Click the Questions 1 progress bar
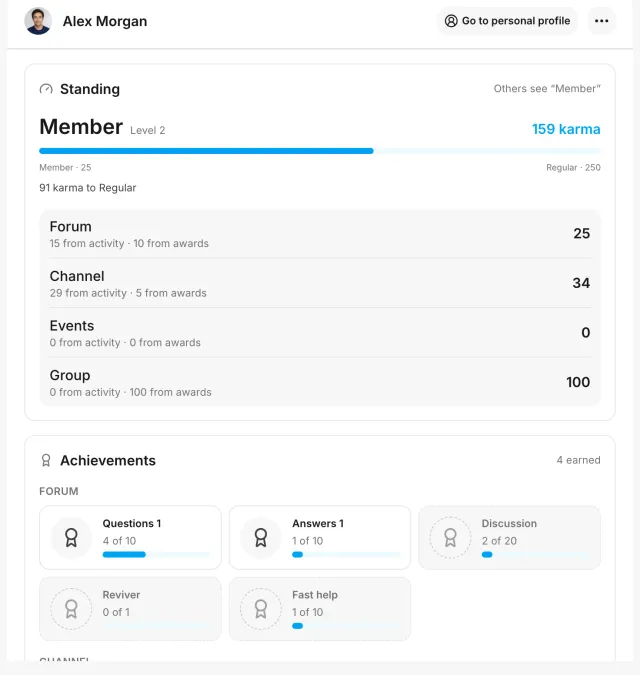 (x=156, y=554)
